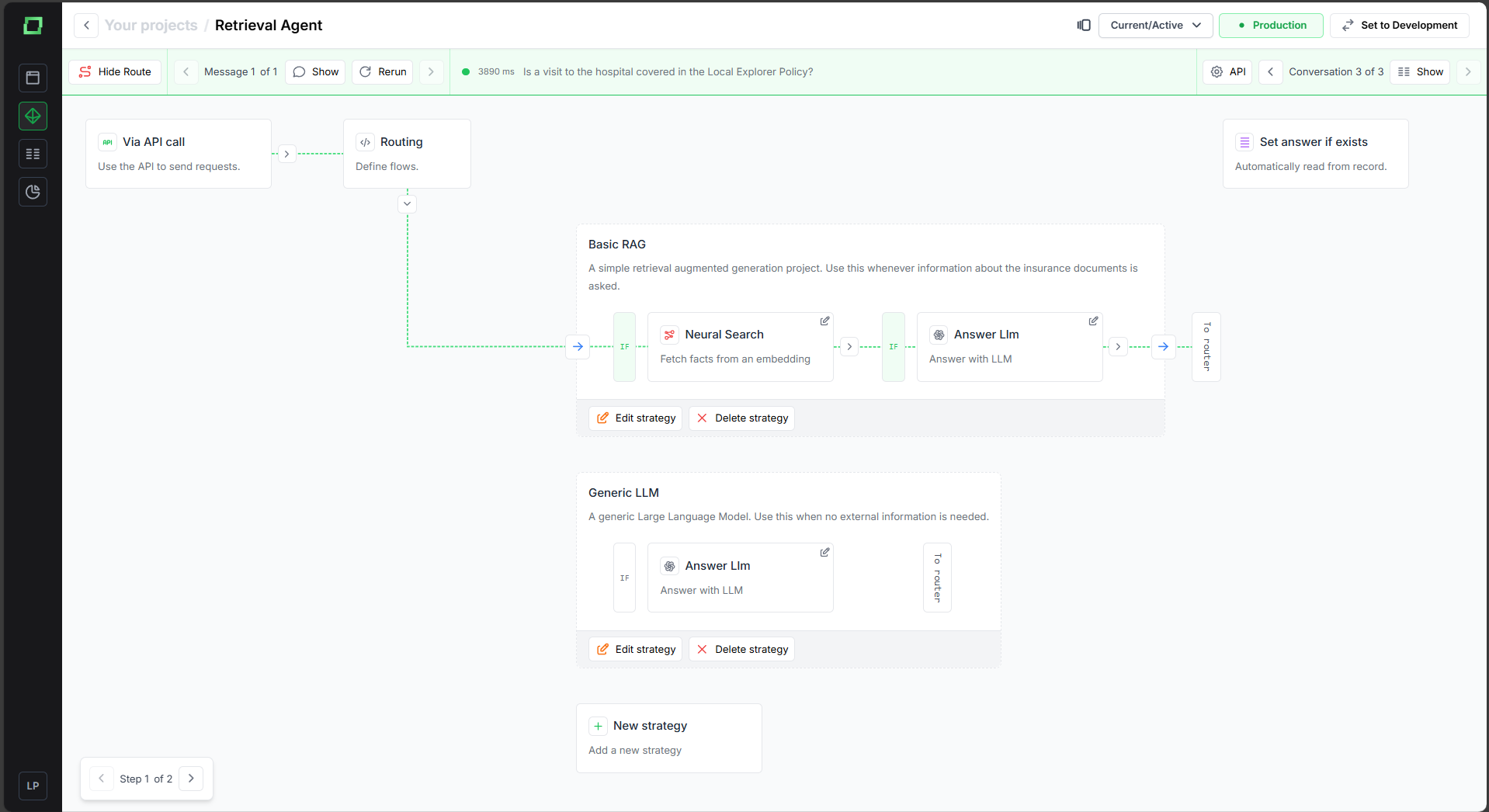Open the list view sidebar icon

coord(33,154)
